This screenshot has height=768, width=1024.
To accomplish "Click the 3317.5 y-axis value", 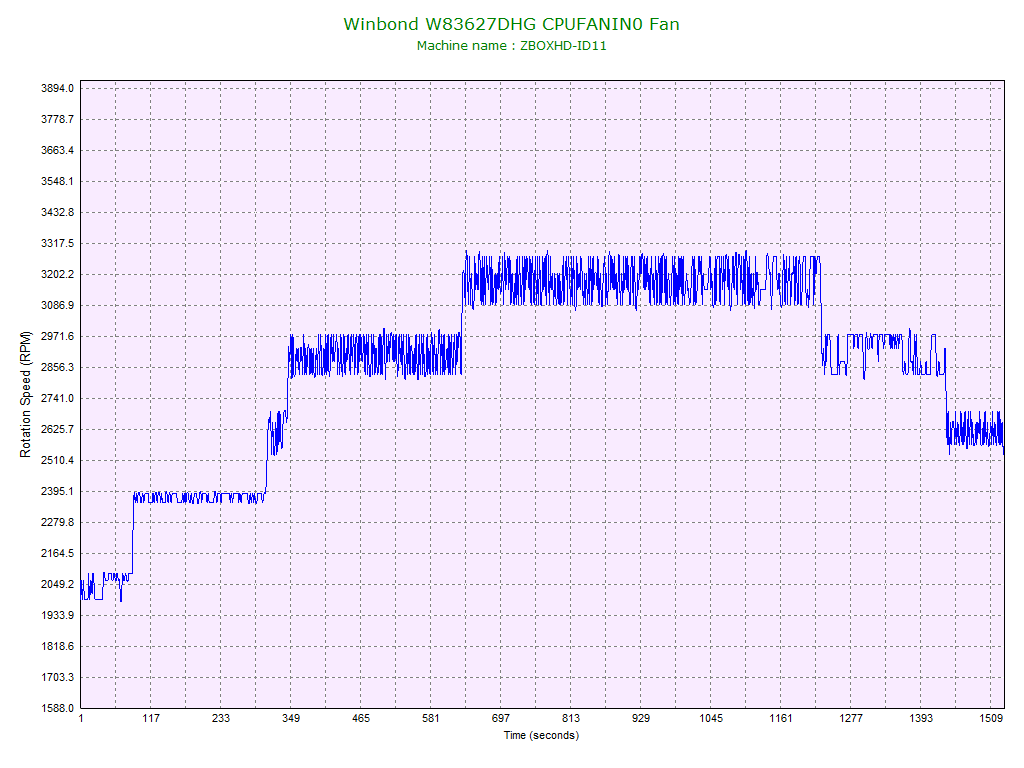I will coord(57,244).
